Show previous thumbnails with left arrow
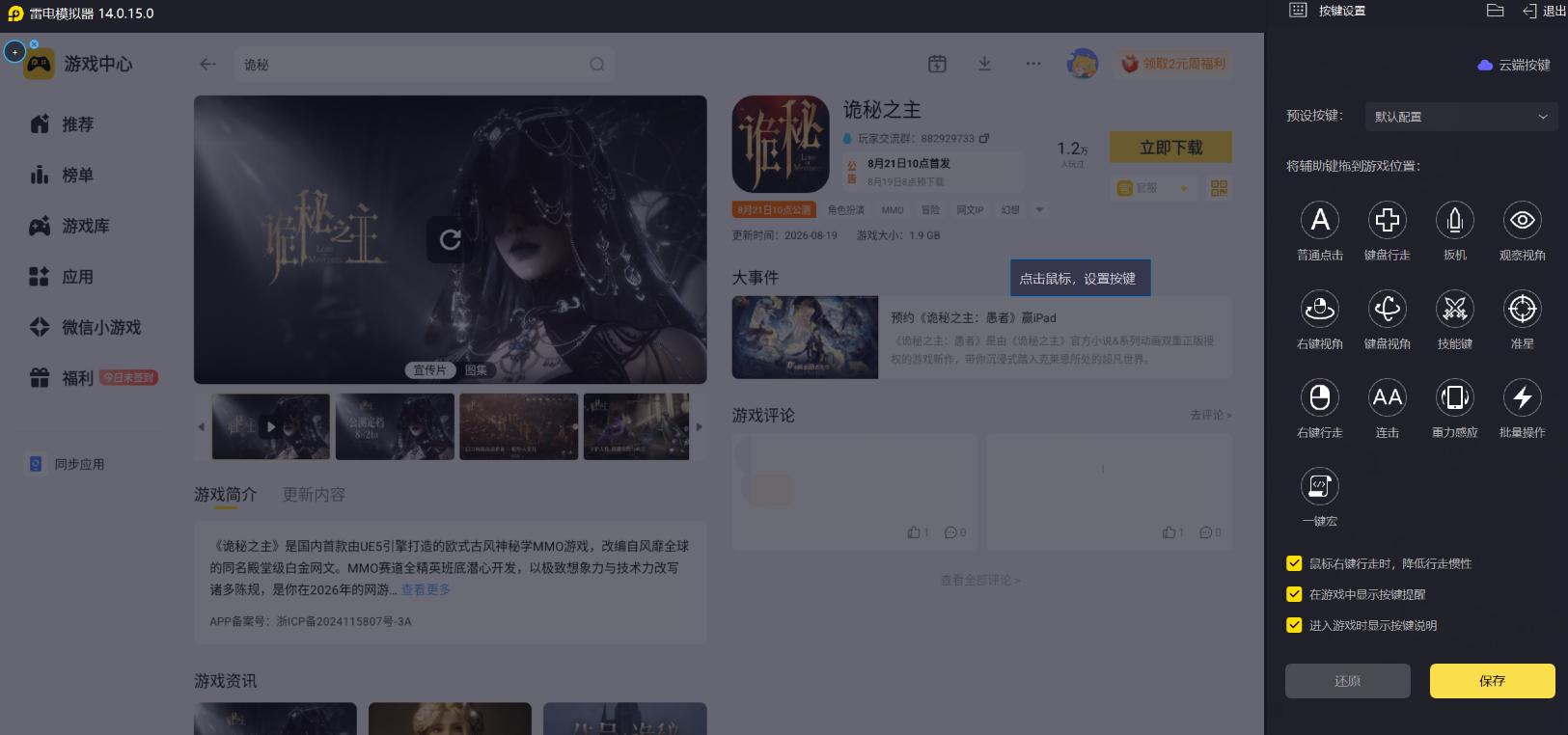The image size is (1568, 735). click(201, 426)
